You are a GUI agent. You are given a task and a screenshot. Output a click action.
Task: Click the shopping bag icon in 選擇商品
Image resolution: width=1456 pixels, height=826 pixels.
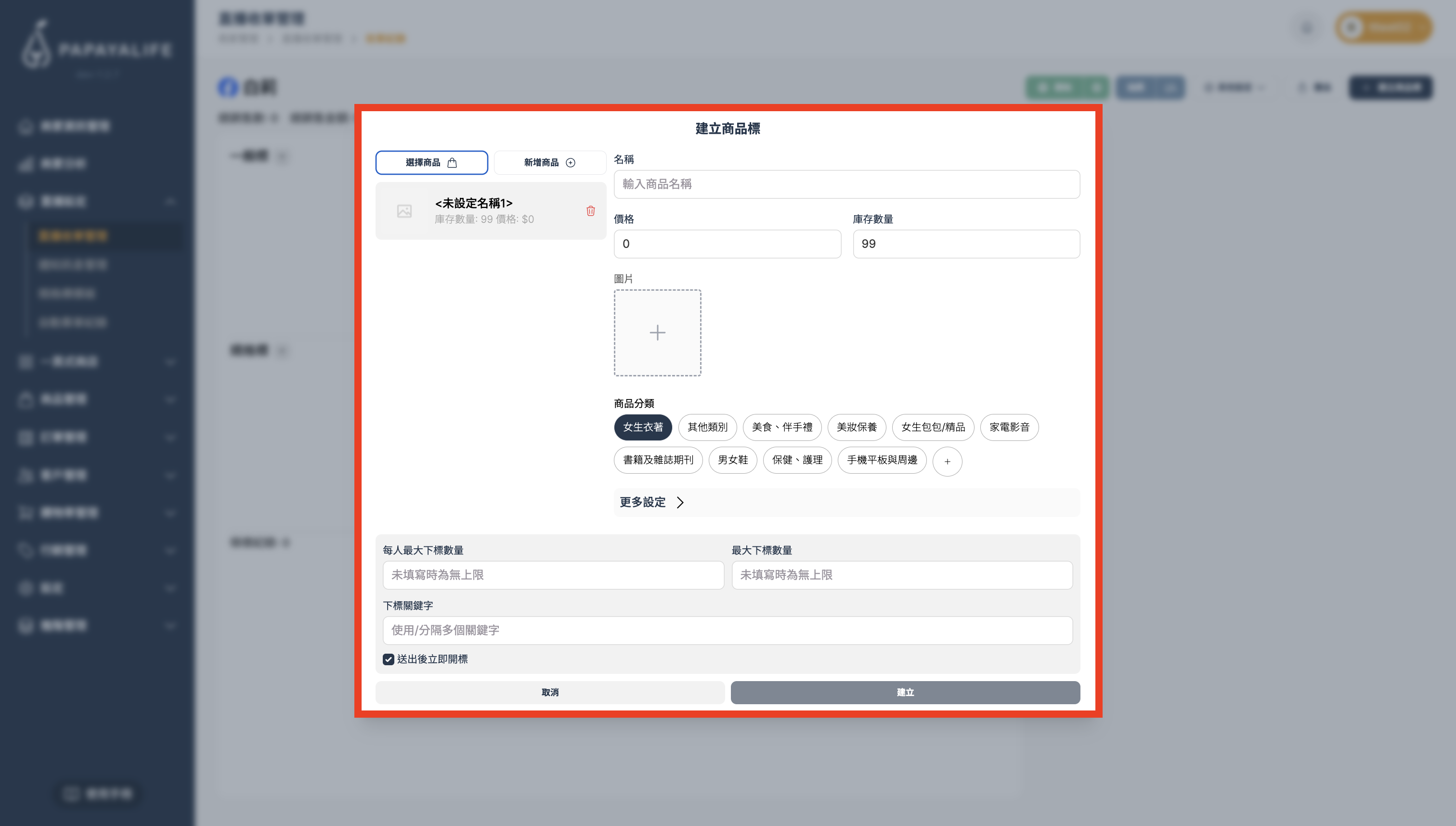tap(452, 163)
